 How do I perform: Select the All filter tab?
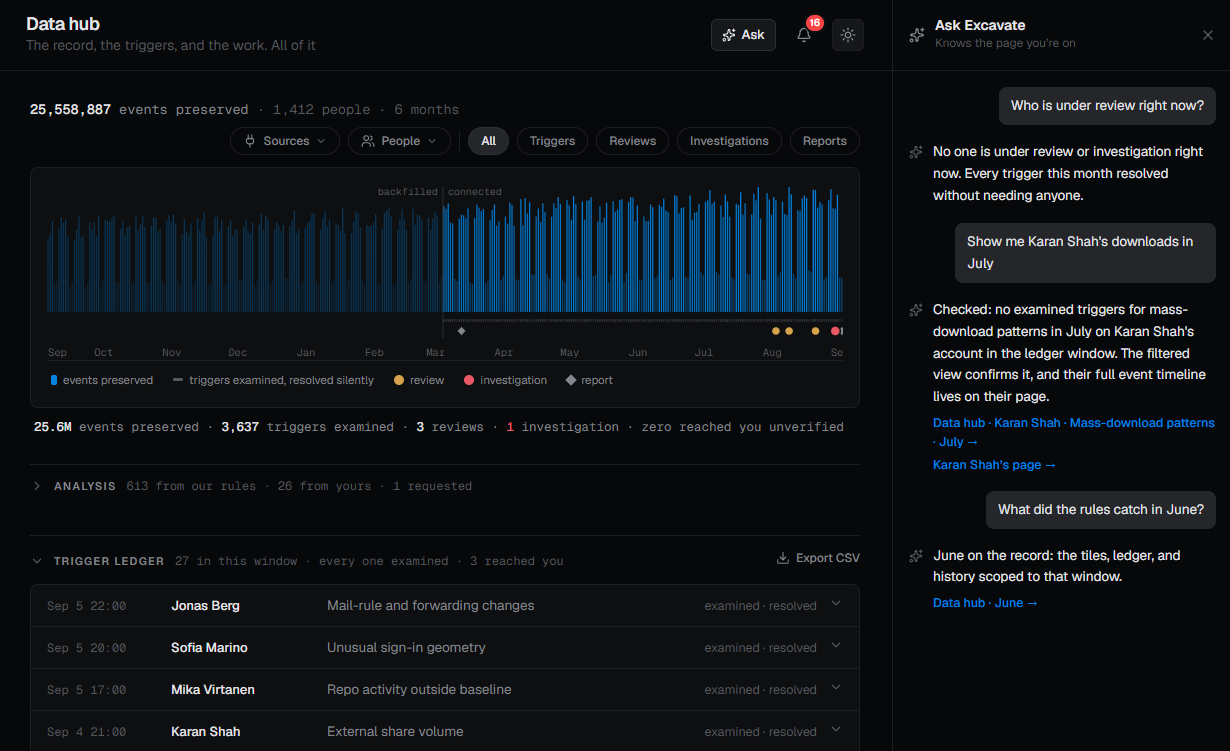point(488,141)
